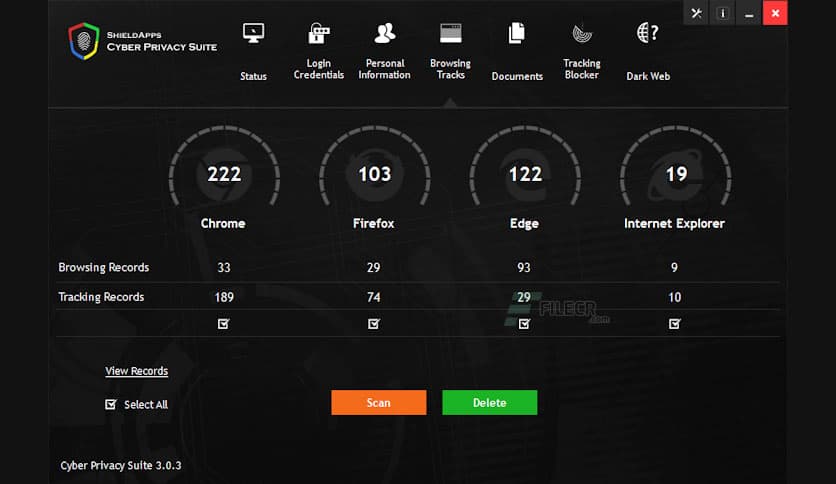The image size is (836, 484).
Task: Click Firefox tracking records value 74
Action: (374, 297)
